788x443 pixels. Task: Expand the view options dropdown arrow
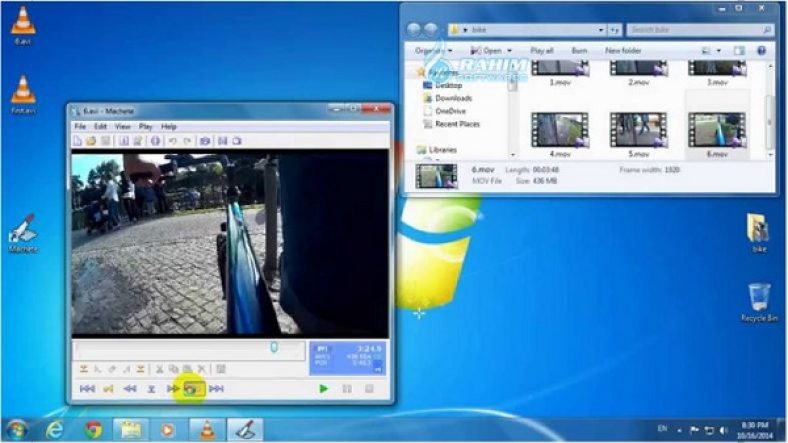click(719, 51)
